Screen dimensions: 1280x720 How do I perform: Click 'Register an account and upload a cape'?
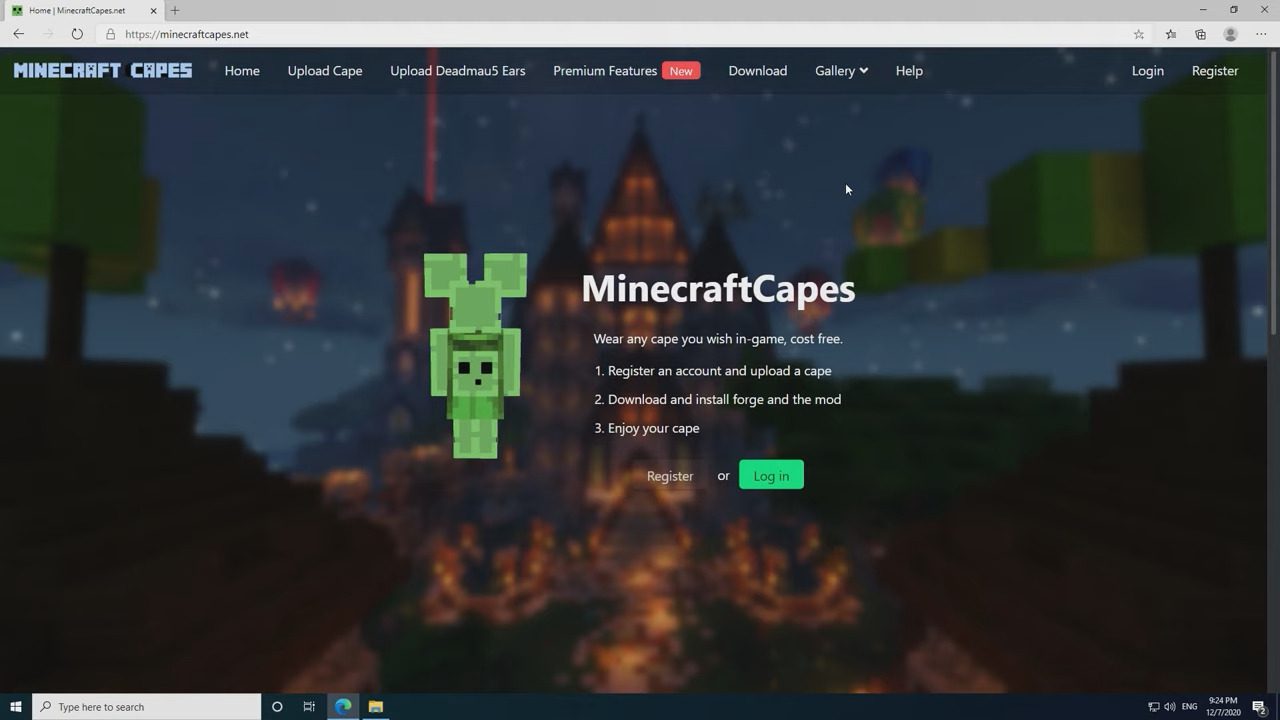(x=719, y=371)
